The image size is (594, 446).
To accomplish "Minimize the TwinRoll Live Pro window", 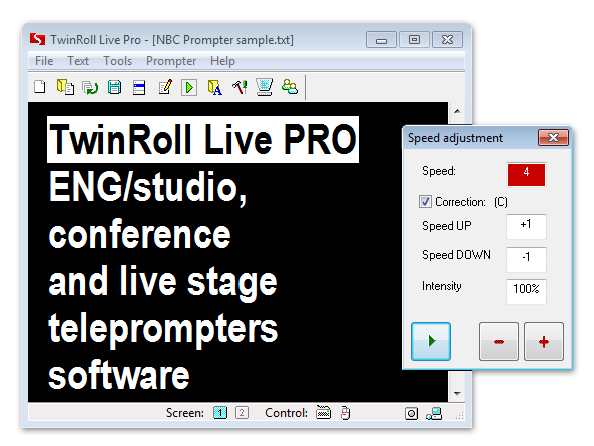I will [381, 40].
